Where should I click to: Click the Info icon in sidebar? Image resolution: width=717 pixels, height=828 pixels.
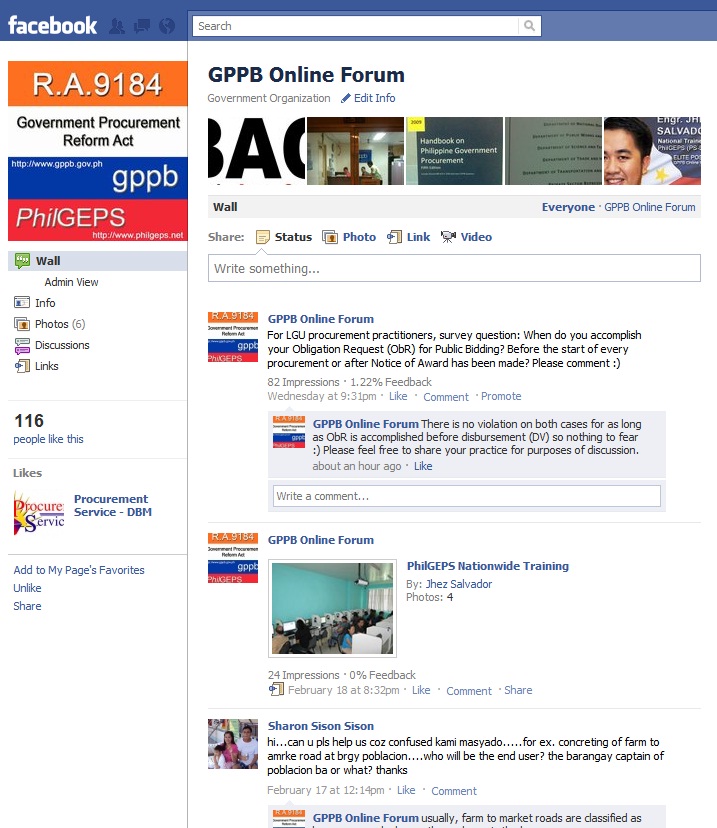22,303
